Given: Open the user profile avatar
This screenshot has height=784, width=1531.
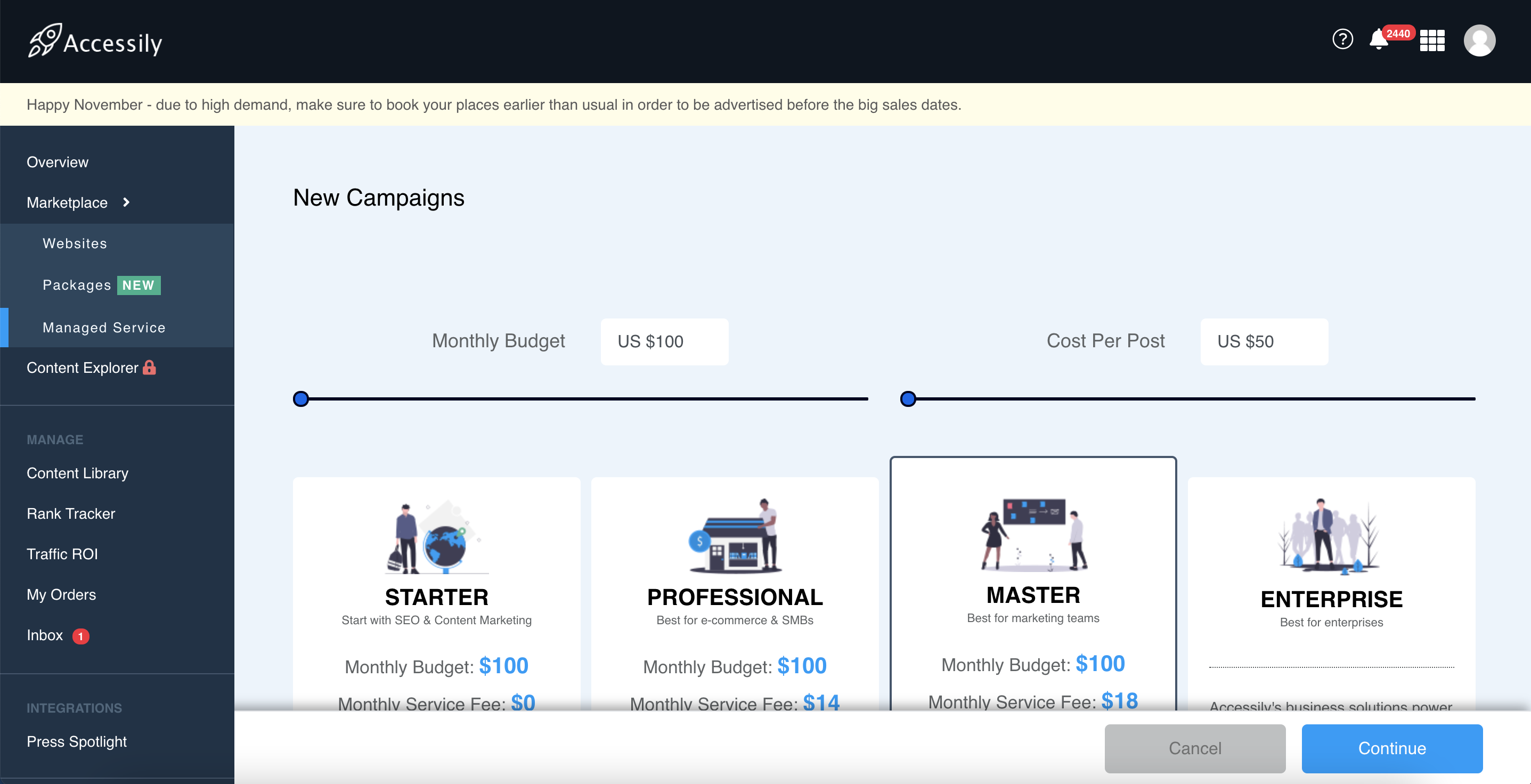Looking at the screenshot, I should point(1479,40).
